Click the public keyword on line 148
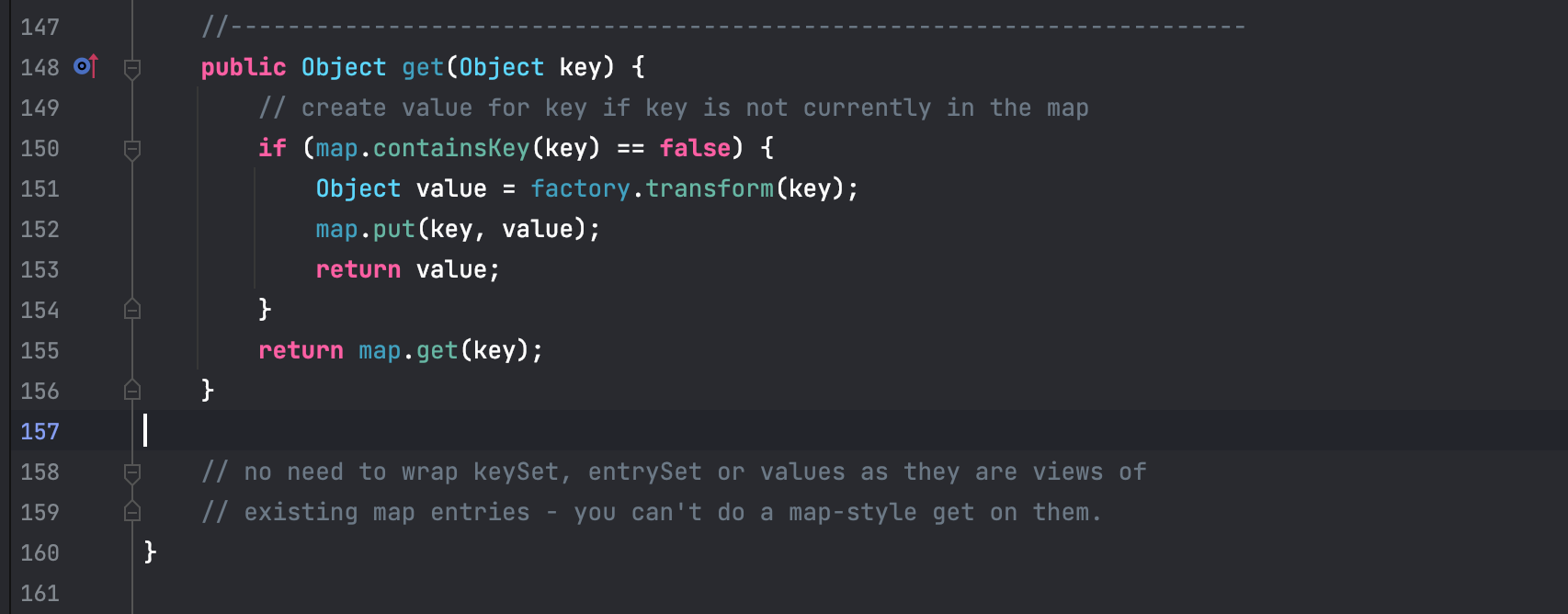The image size is (1568, 614). coord(244,68)
